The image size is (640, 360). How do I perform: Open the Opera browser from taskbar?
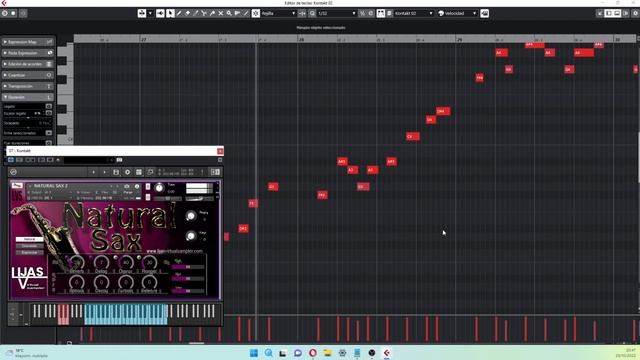(313, 353)
